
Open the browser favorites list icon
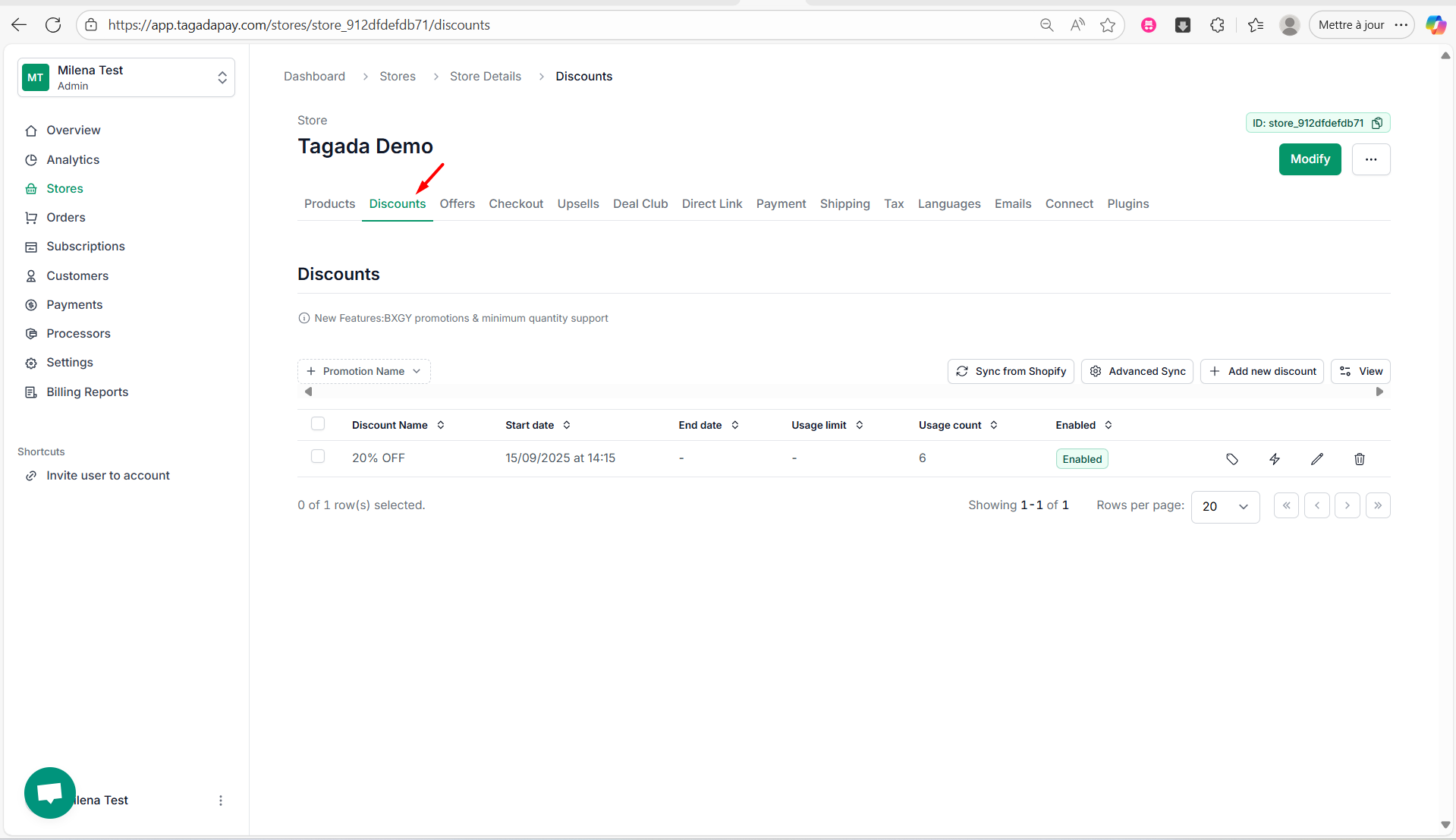pos(1256,25)
